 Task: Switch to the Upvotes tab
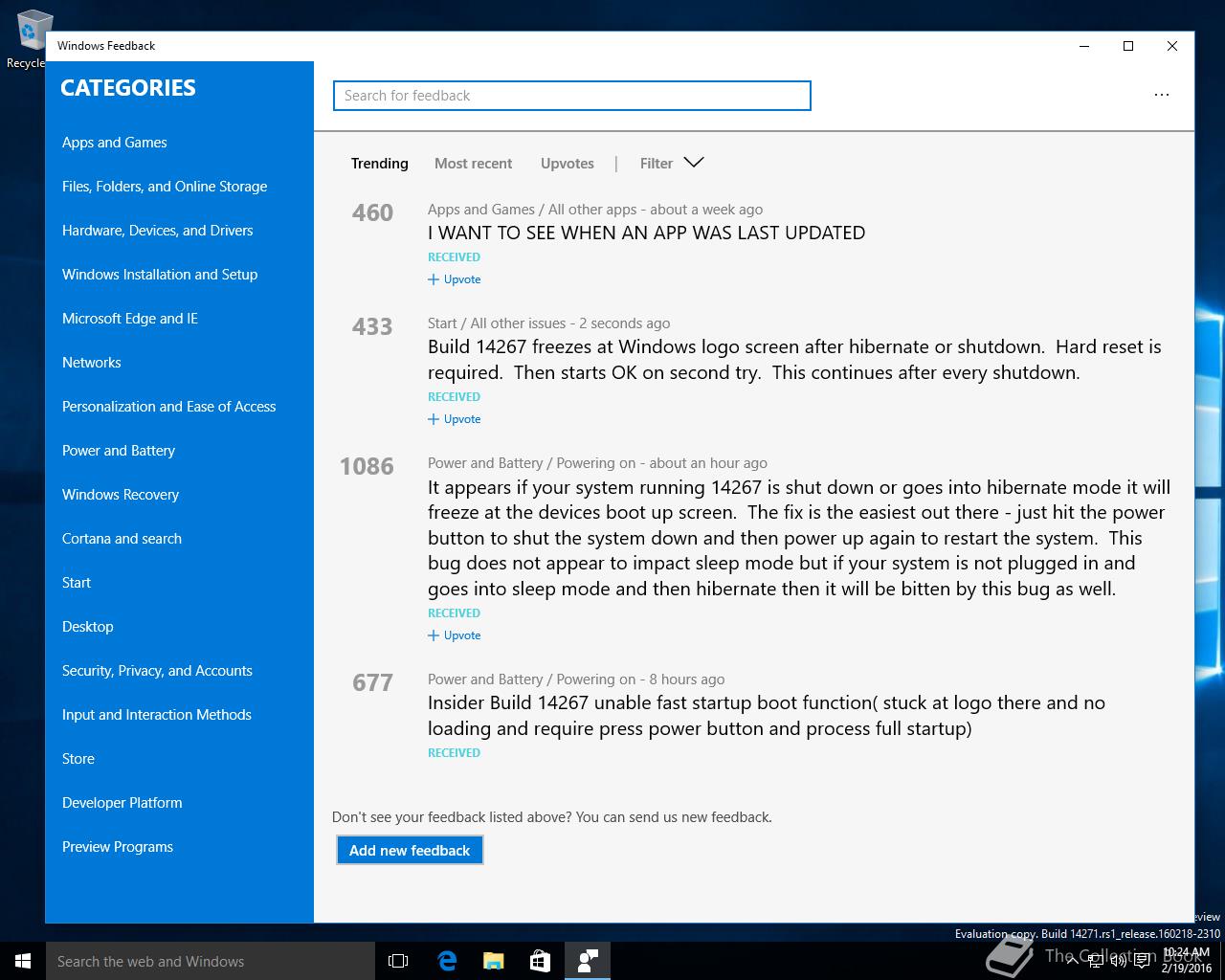point(567,164)
